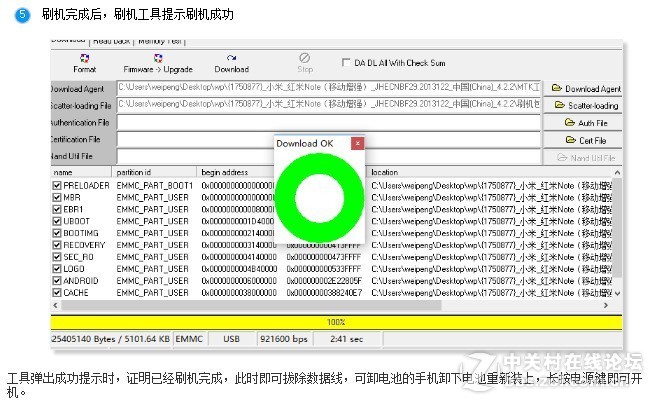Screen dimensions: 666x415
Task: Click the vertical scrollbar down arrow
Action: click(618, 293)
